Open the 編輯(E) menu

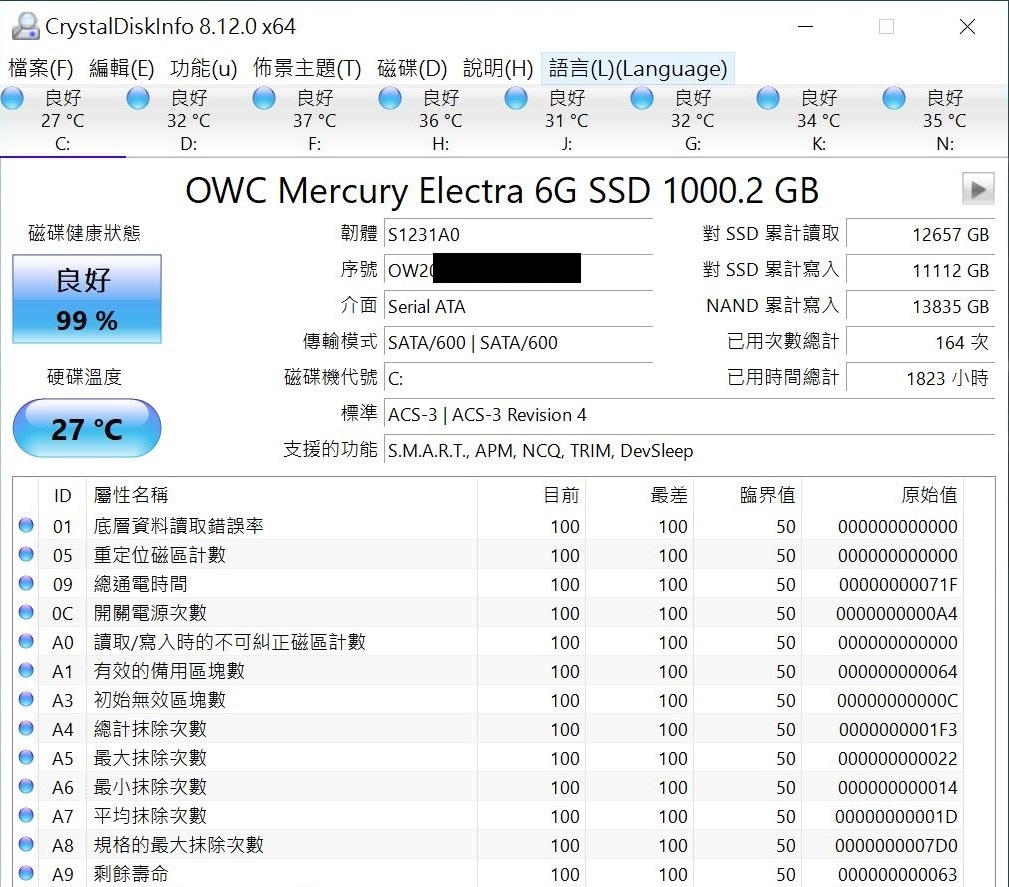click(122, 68)
